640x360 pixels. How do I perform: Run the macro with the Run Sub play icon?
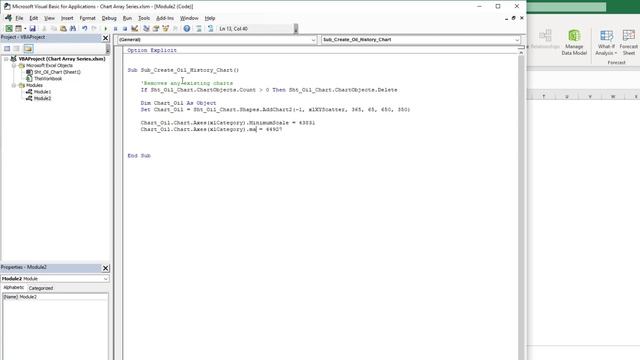point(106,29)
